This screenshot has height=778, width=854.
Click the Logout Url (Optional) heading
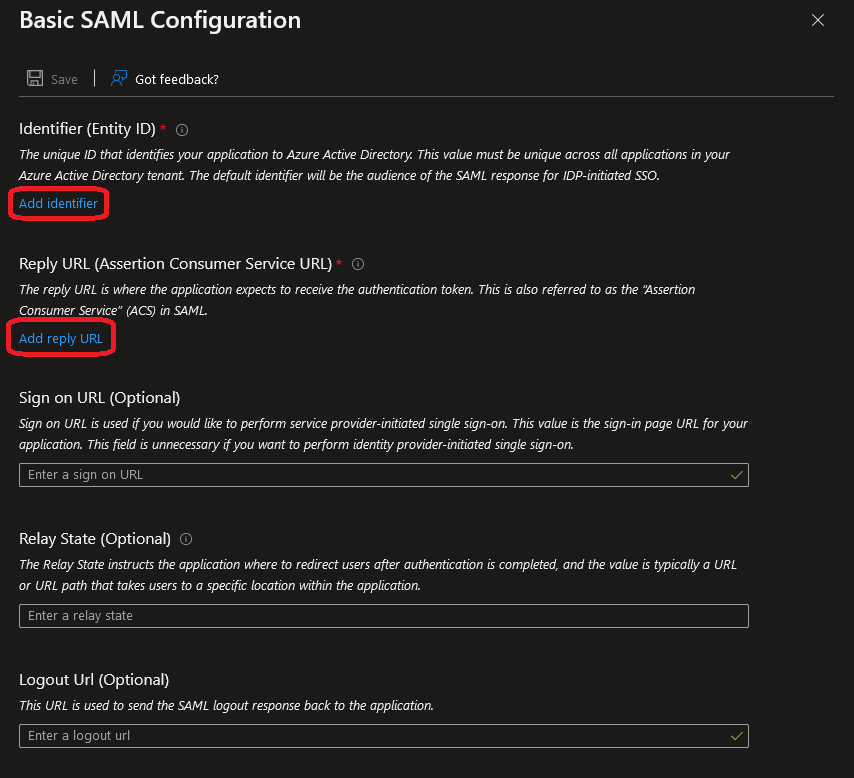pyautogui.click(x=94, y=680)
